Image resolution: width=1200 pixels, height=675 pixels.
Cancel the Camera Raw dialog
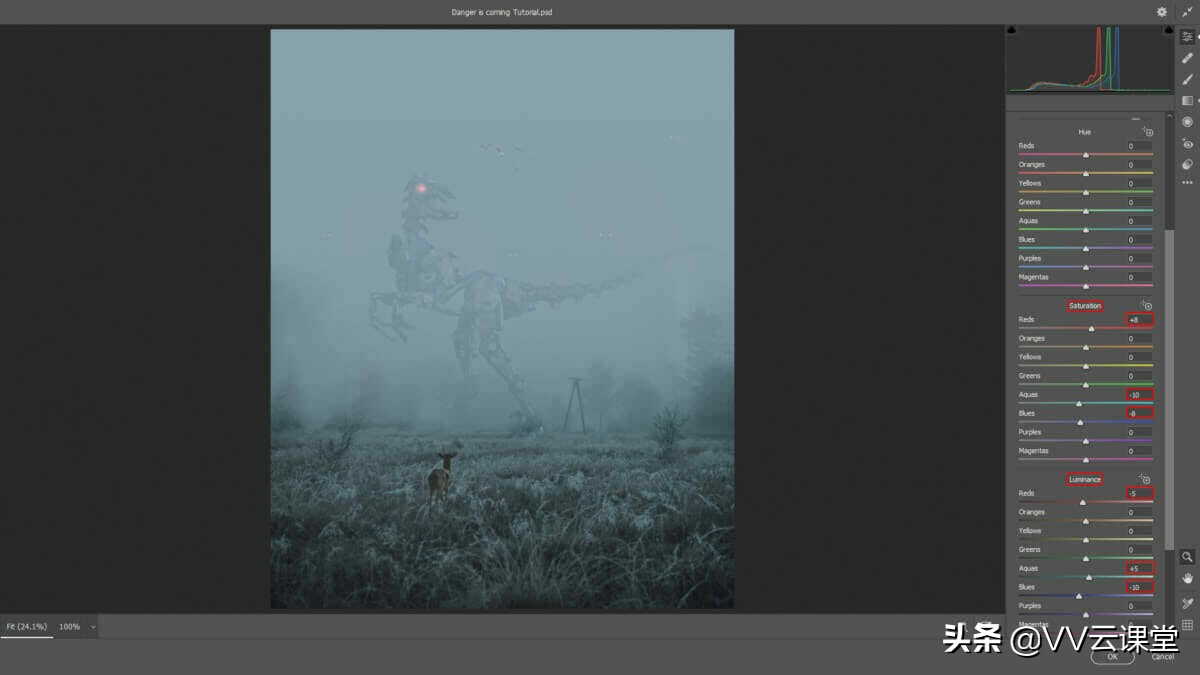tap(1163, 658)
